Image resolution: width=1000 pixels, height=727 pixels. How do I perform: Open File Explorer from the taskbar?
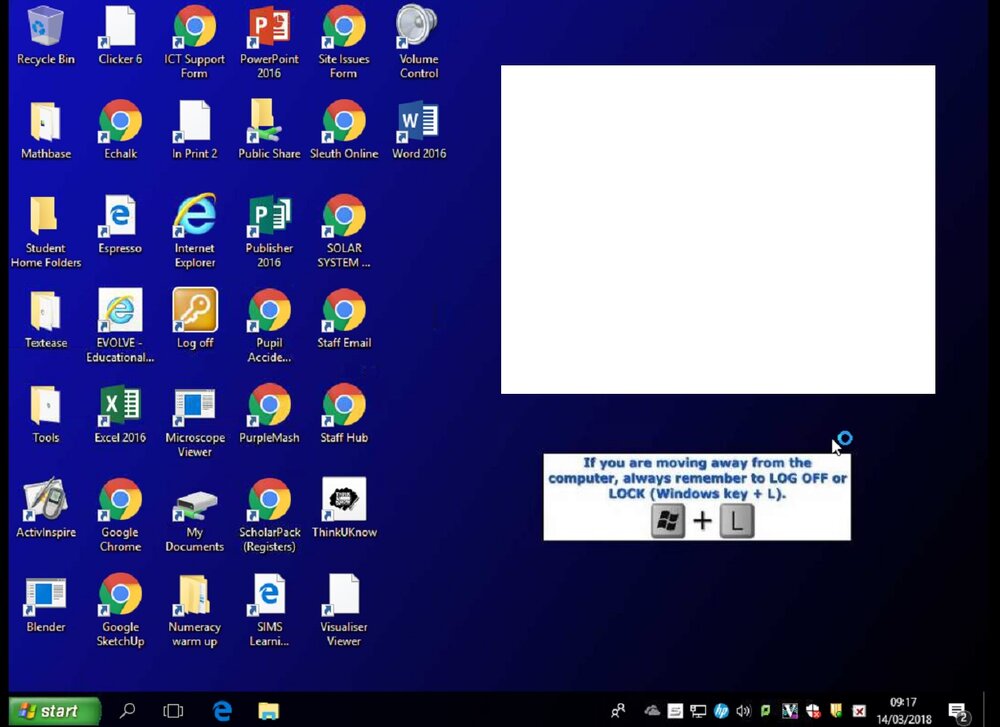[x=268, y=710]
